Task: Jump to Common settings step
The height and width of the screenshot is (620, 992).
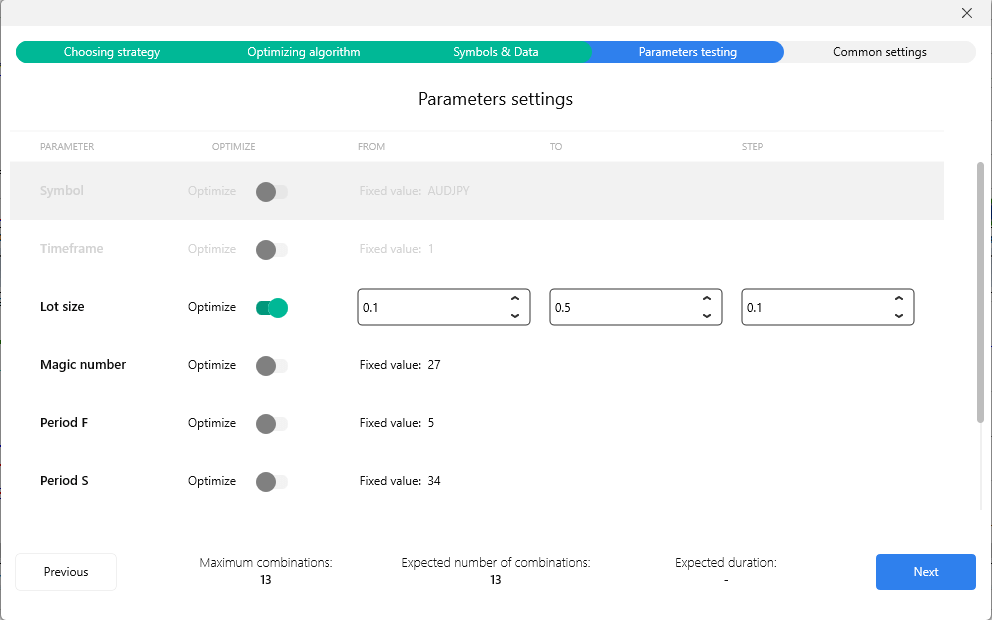Action: coord(879,52)
